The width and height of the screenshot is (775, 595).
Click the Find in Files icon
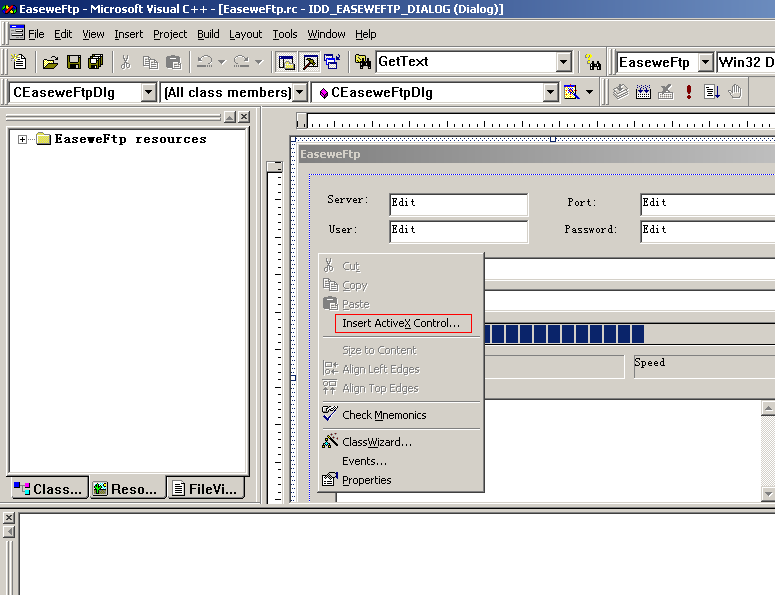(x=363, y=62)
